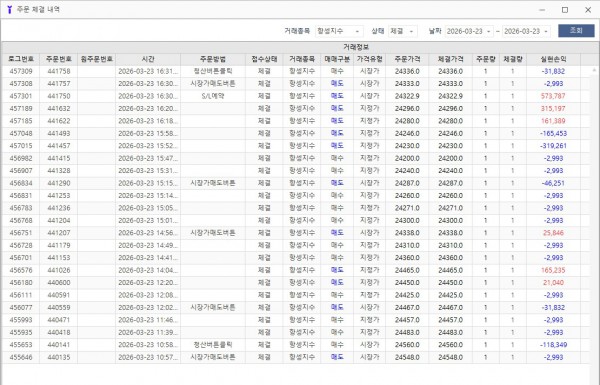Sort by 로그번호 column header
600x385 pixels.
tap(21, 59)
